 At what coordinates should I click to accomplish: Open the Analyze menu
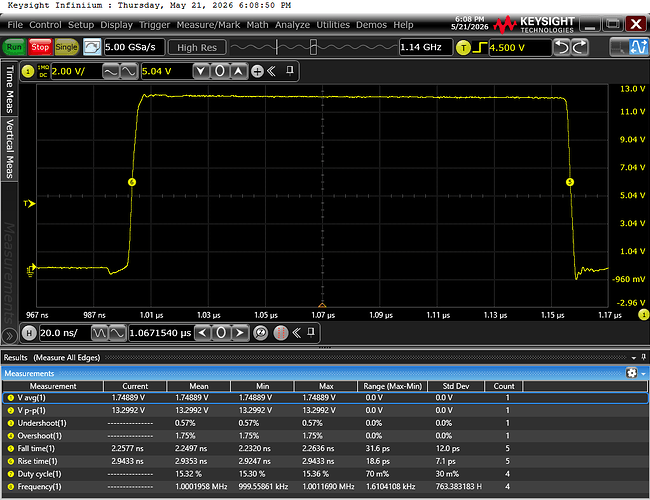click(292, 25)
